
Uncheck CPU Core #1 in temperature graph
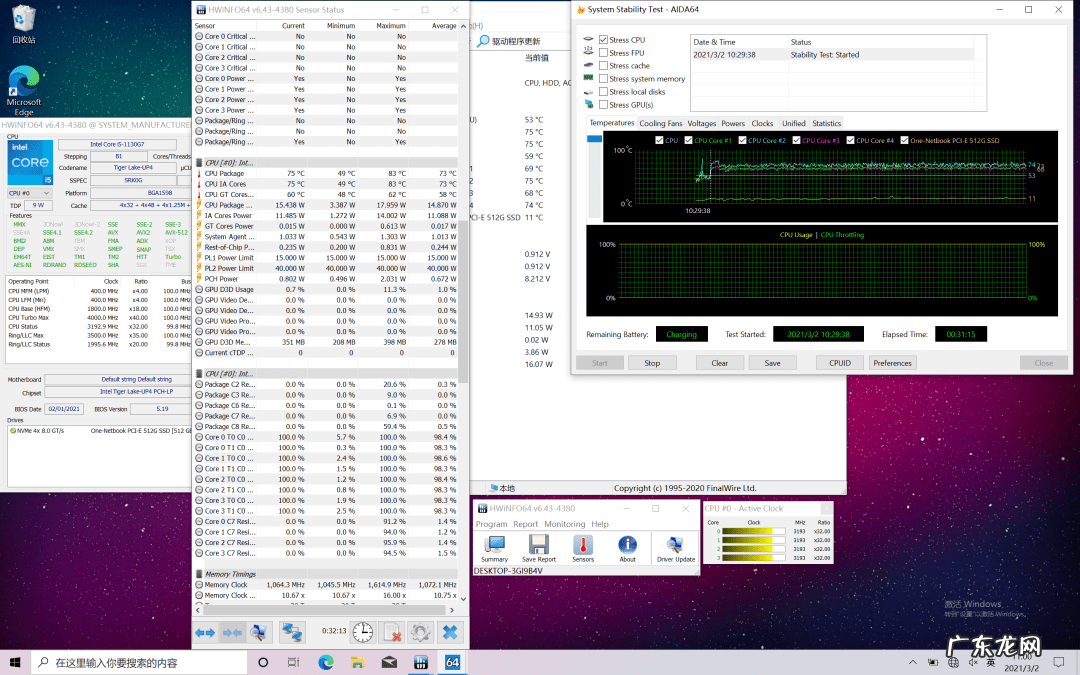pyautogui.click(x=687, y=140)
